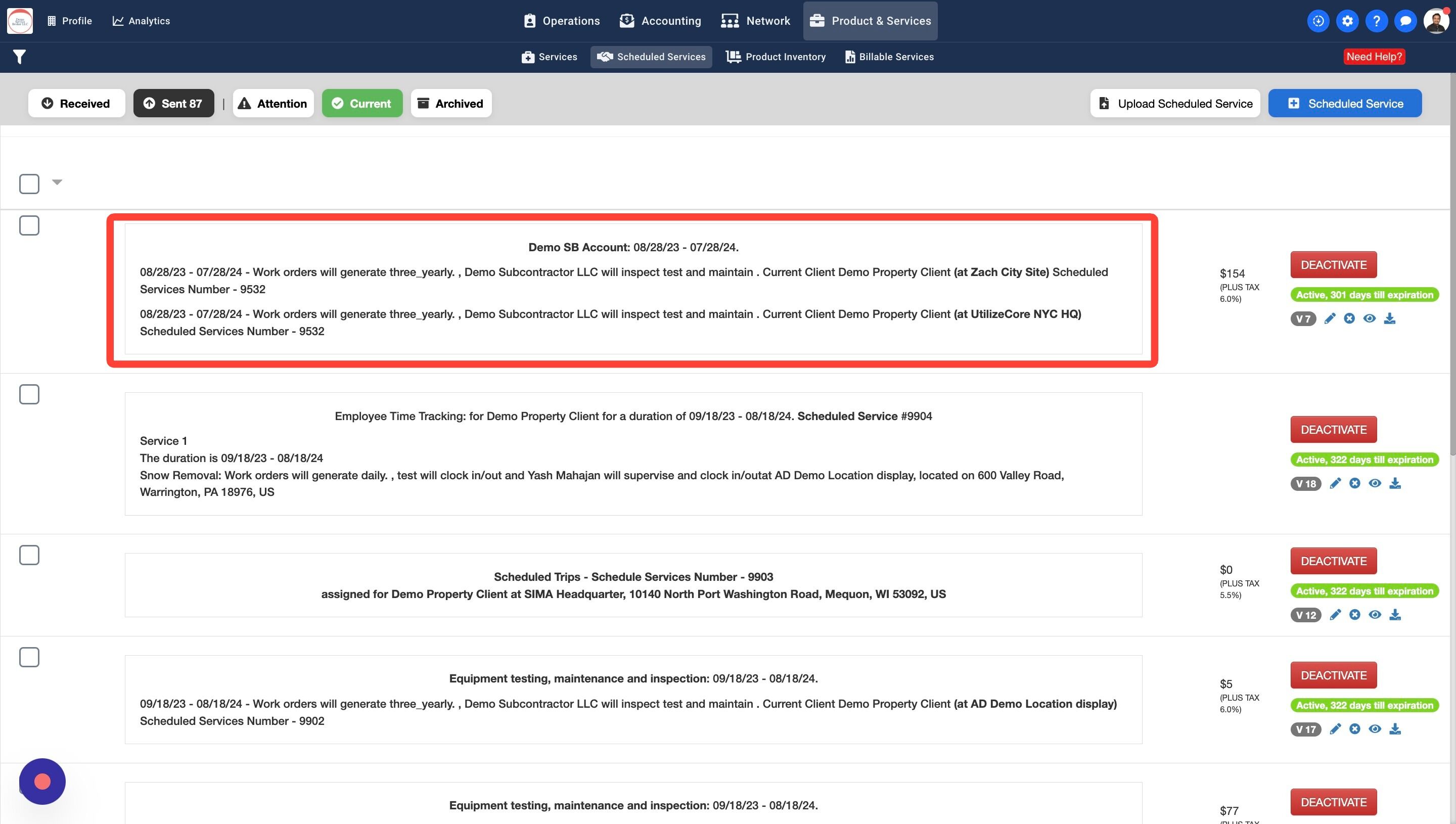Click the blue Scheduled Service button
The height and width of the screenshot is (824, 1456).
coord(1344,104)
